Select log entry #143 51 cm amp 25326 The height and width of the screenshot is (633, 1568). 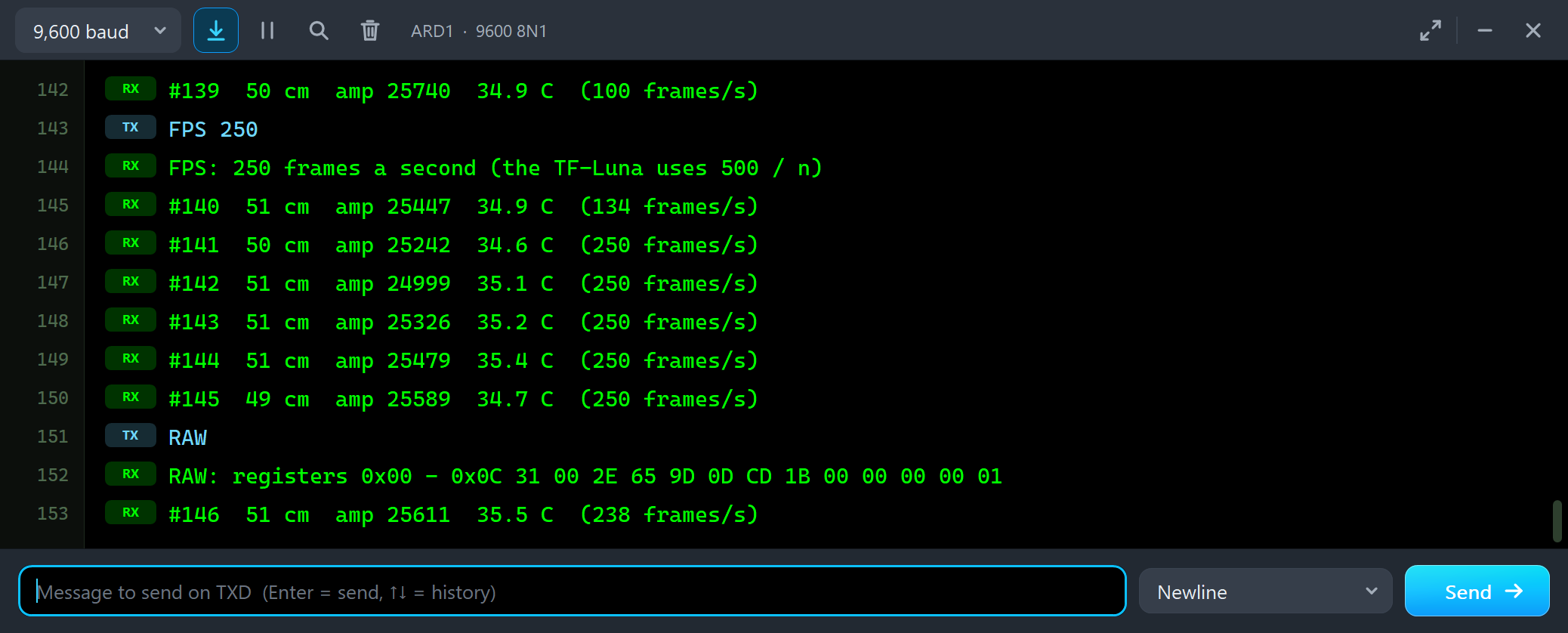(463, 322)
